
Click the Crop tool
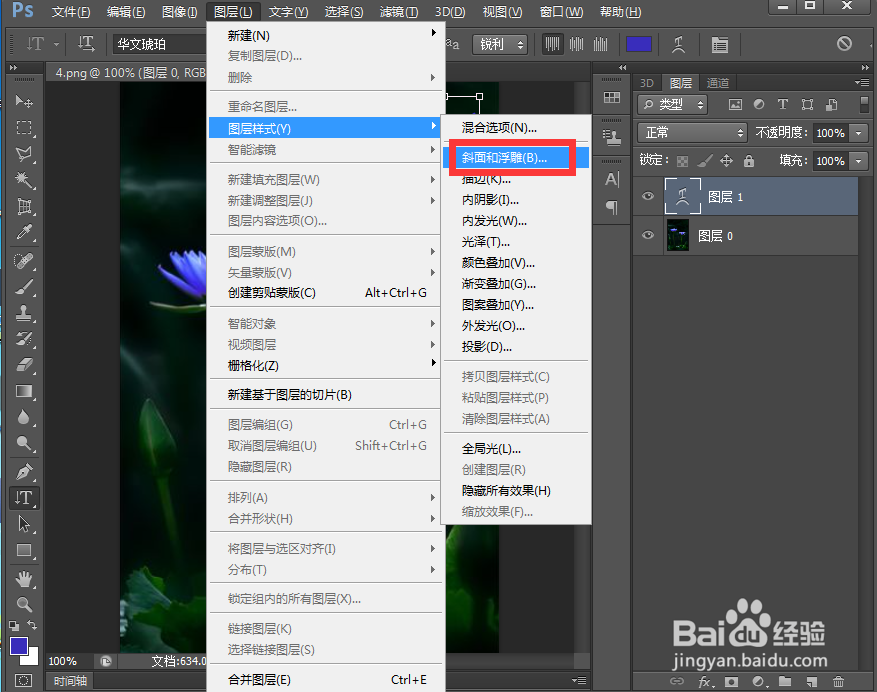point(24,207)
